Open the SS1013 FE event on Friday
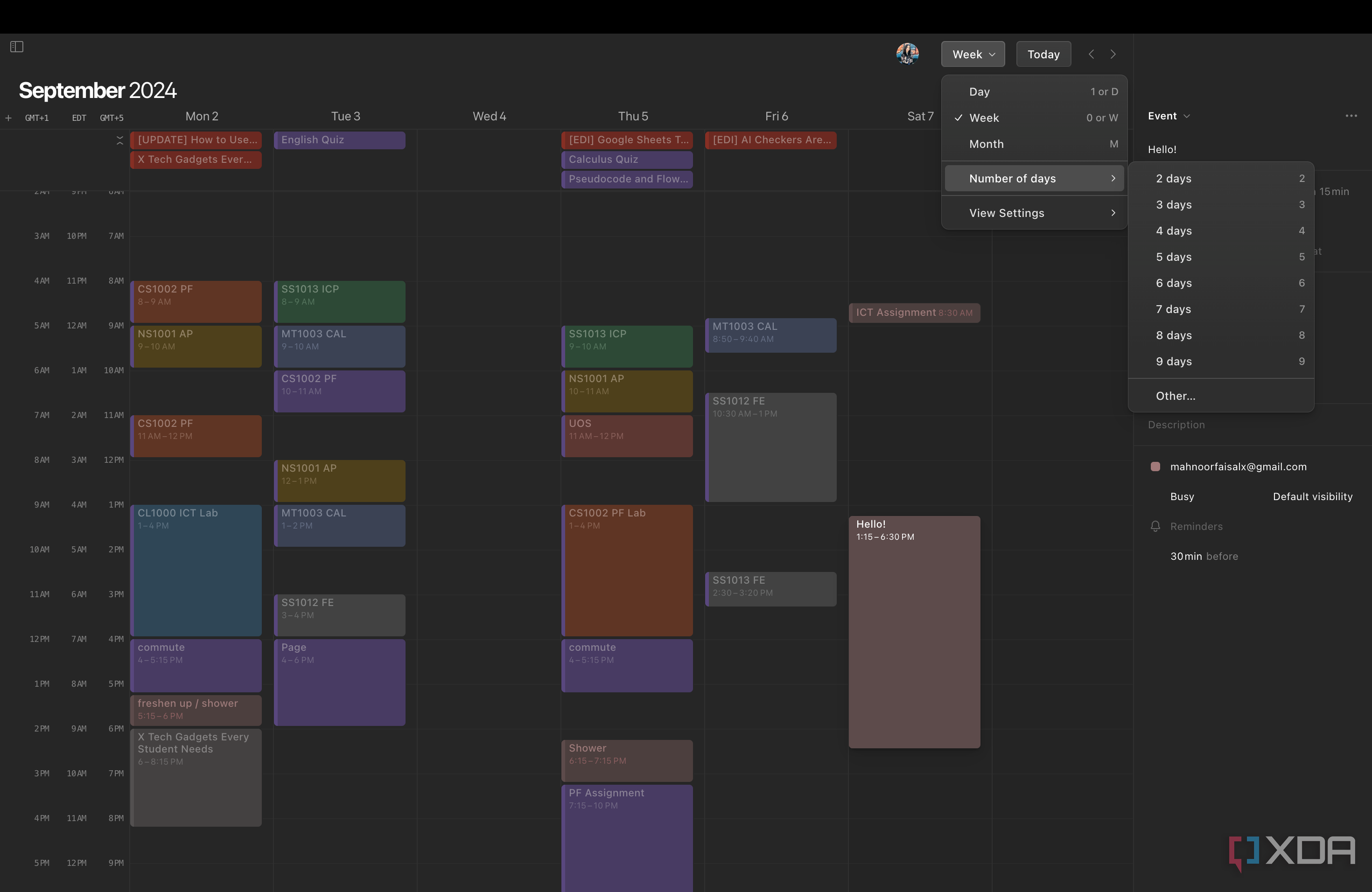 (771, 589)
